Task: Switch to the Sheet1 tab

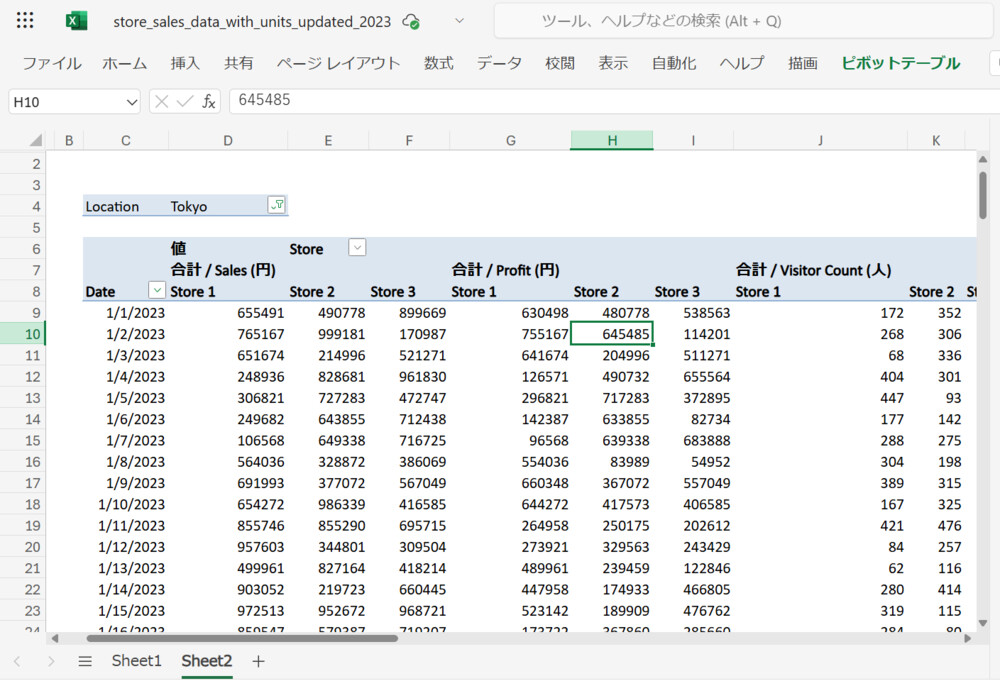Action: pyautogui.click(x=136, y=661)
